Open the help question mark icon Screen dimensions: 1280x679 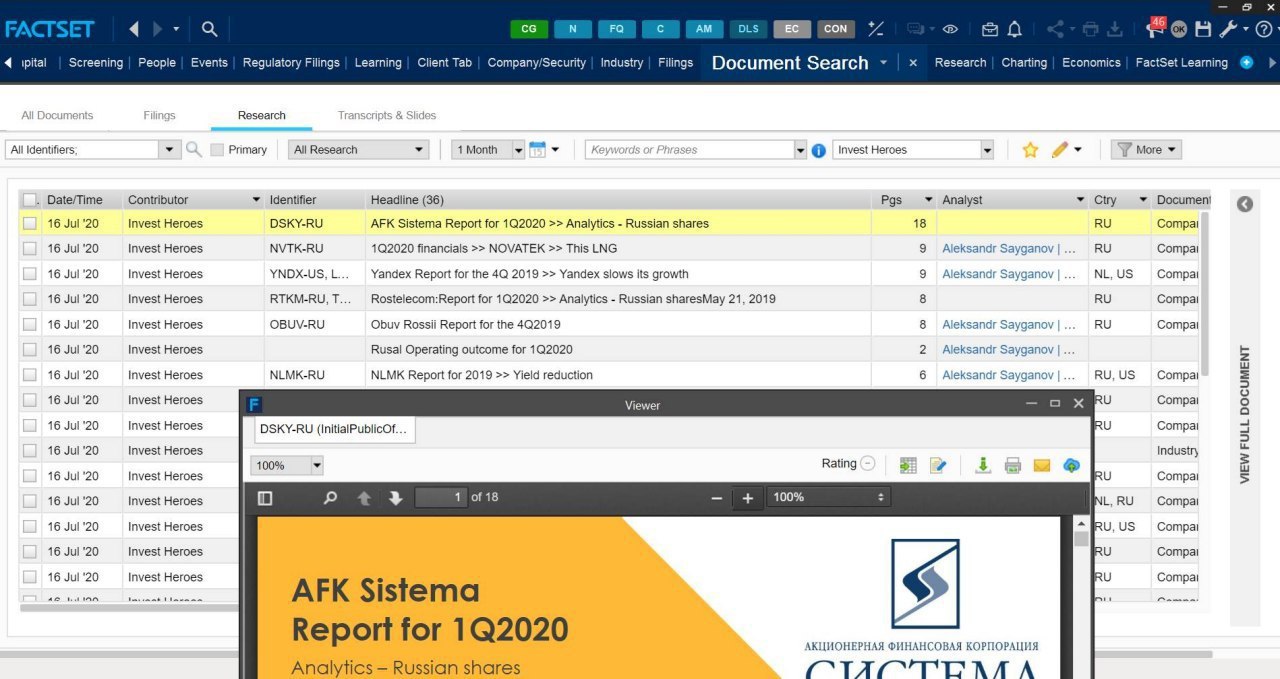1264,29
